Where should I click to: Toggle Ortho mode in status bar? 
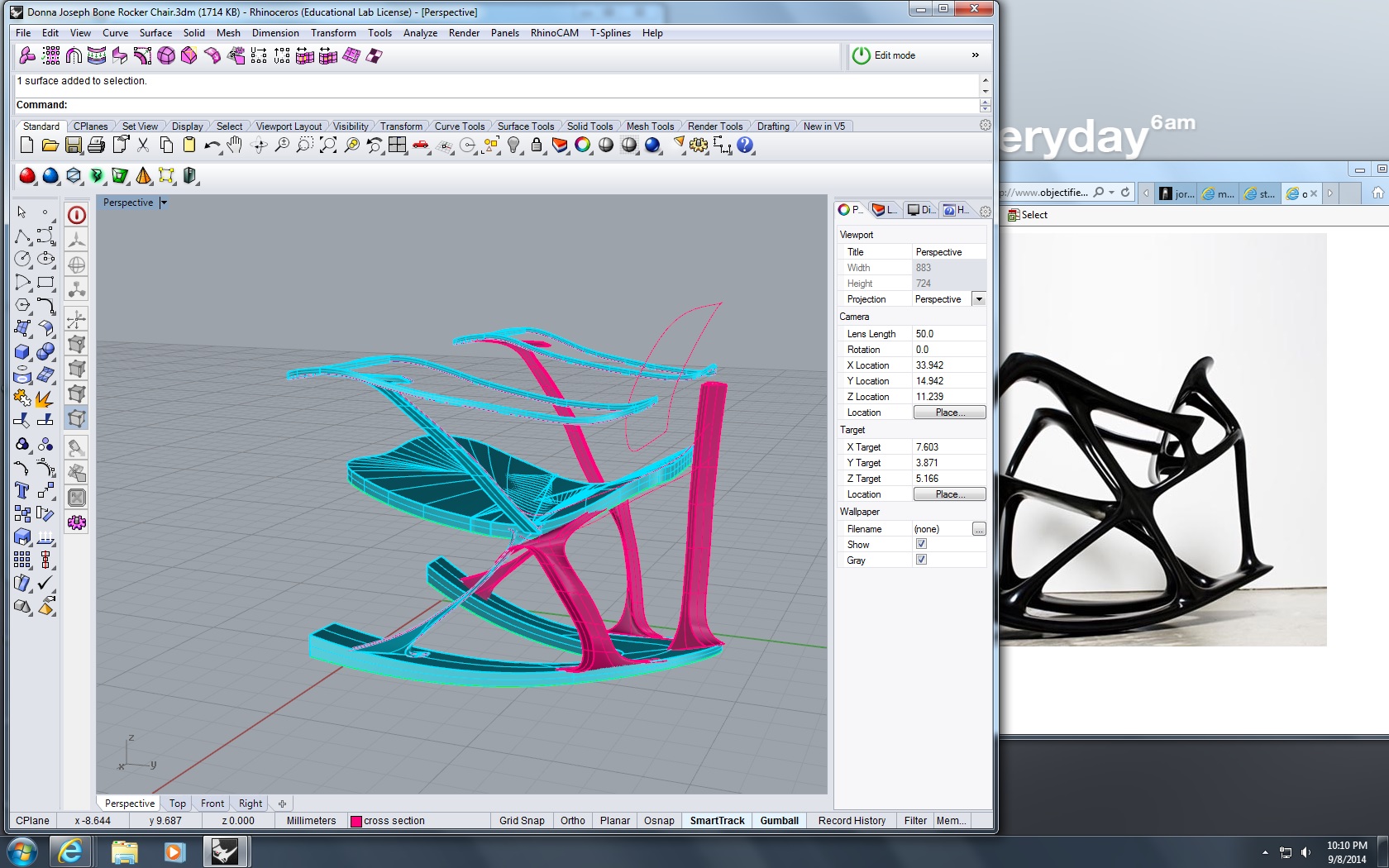pos(572,821)
